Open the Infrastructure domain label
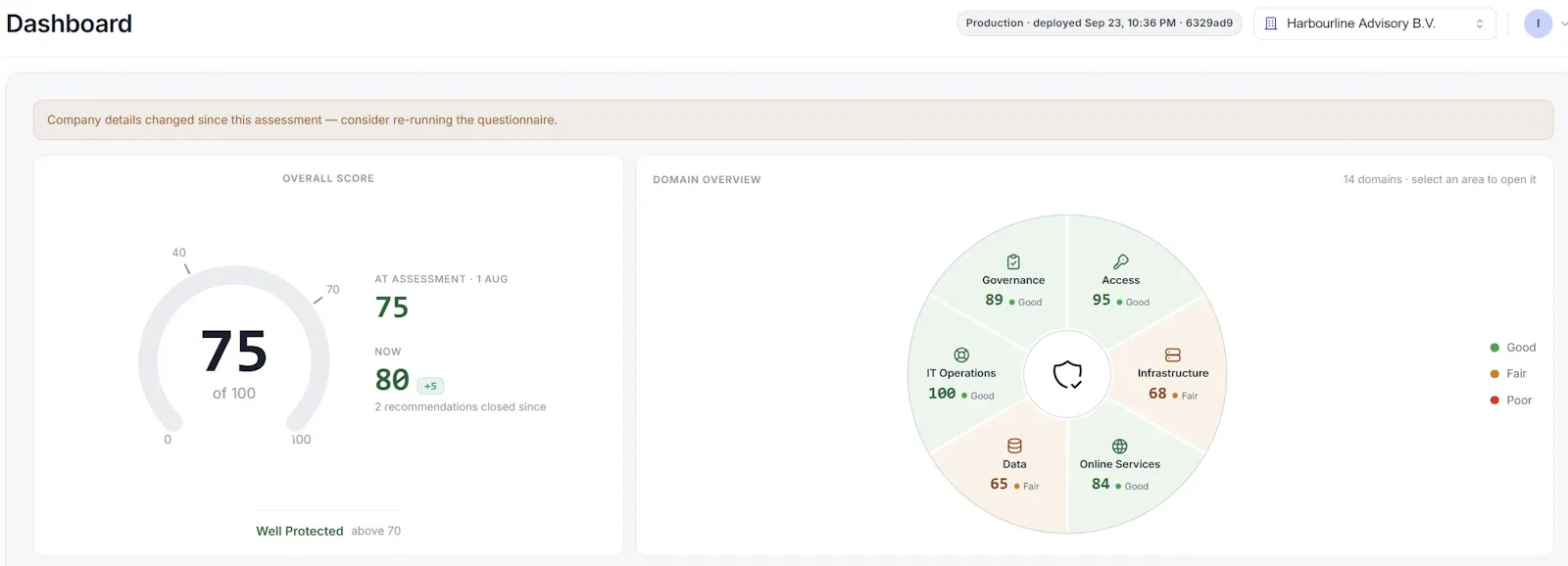The height and width of the screenshot is (566, 1568). (x=1173, y=373)
